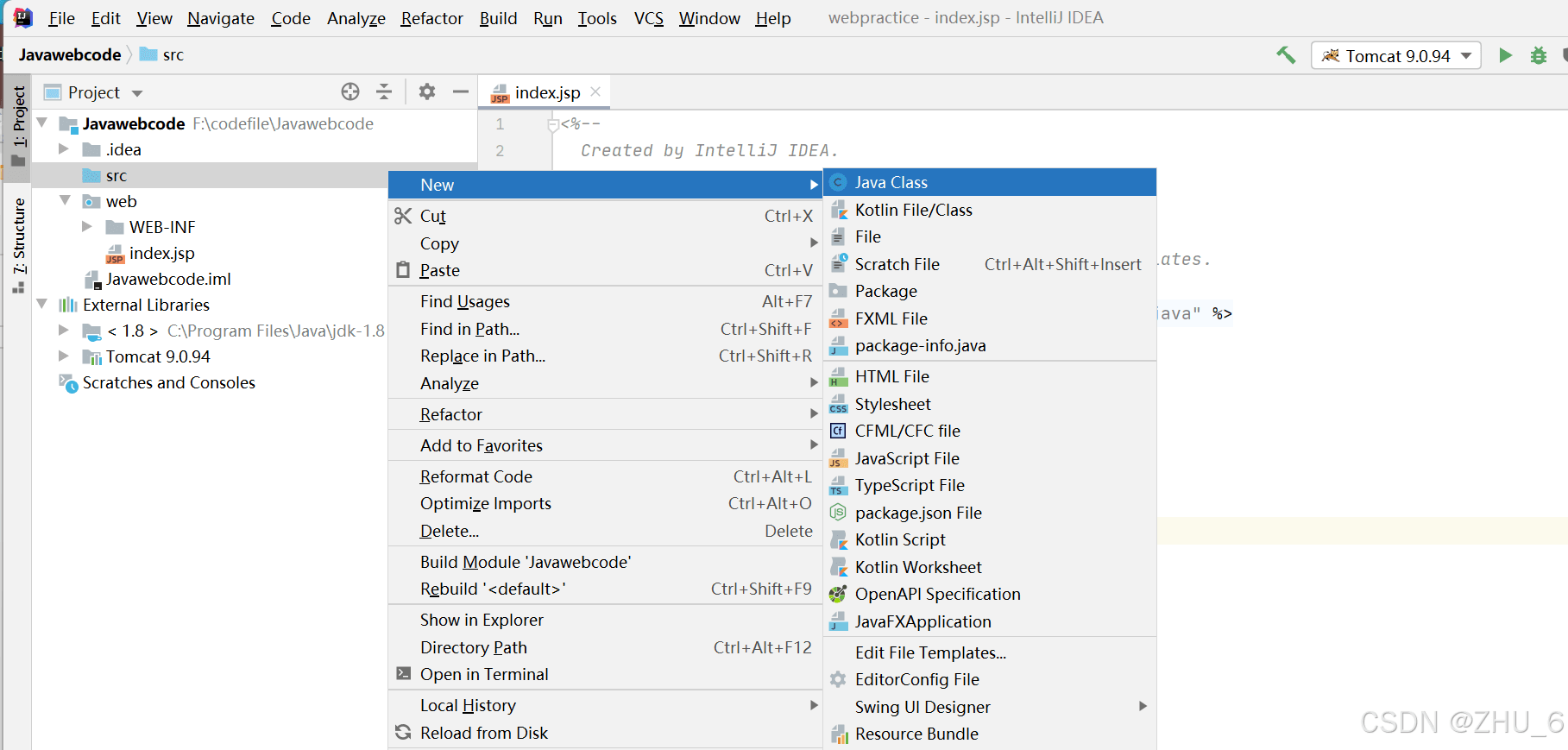The height and width of the screenshot is (750, 1568).
Task: Choose Find Usages from the context menu
Action: click(605, 301)
